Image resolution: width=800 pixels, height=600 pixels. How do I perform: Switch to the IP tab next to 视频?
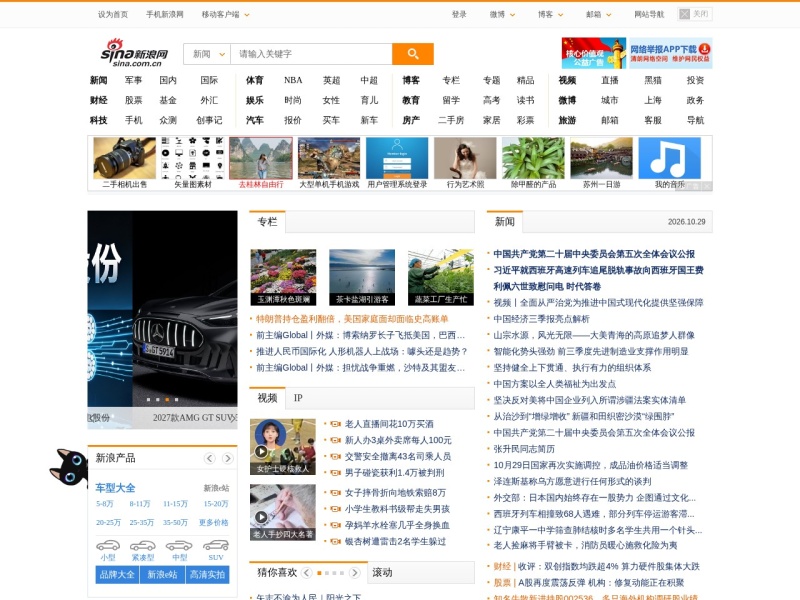pos(298,398)
